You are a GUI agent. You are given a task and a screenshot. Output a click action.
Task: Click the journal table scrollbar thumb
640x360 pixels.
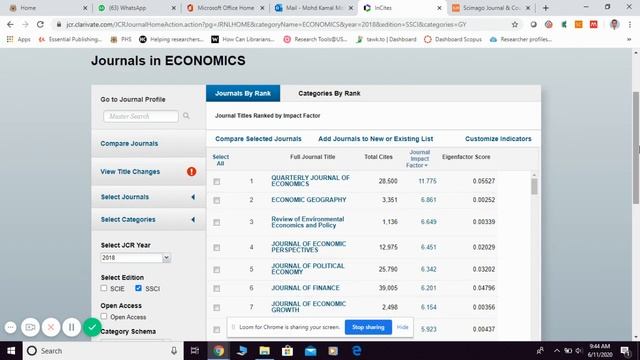(x=534, y=187)
